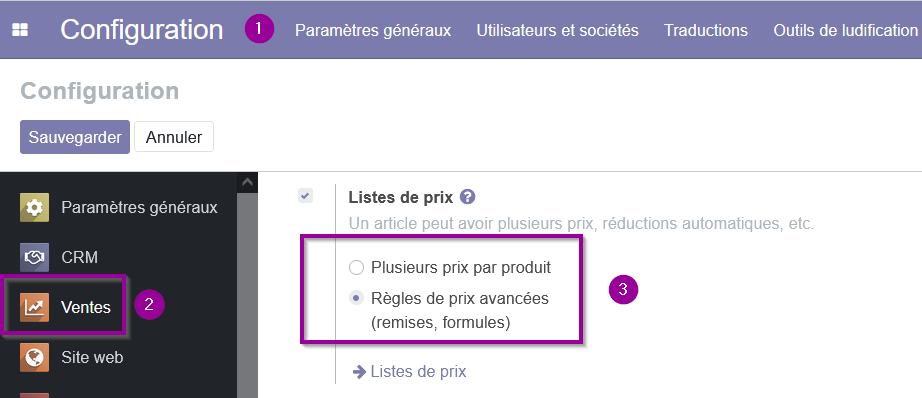Open the Listes de prix link
Image resolution: width=922 pixels, height=398 pixels.
419,372
